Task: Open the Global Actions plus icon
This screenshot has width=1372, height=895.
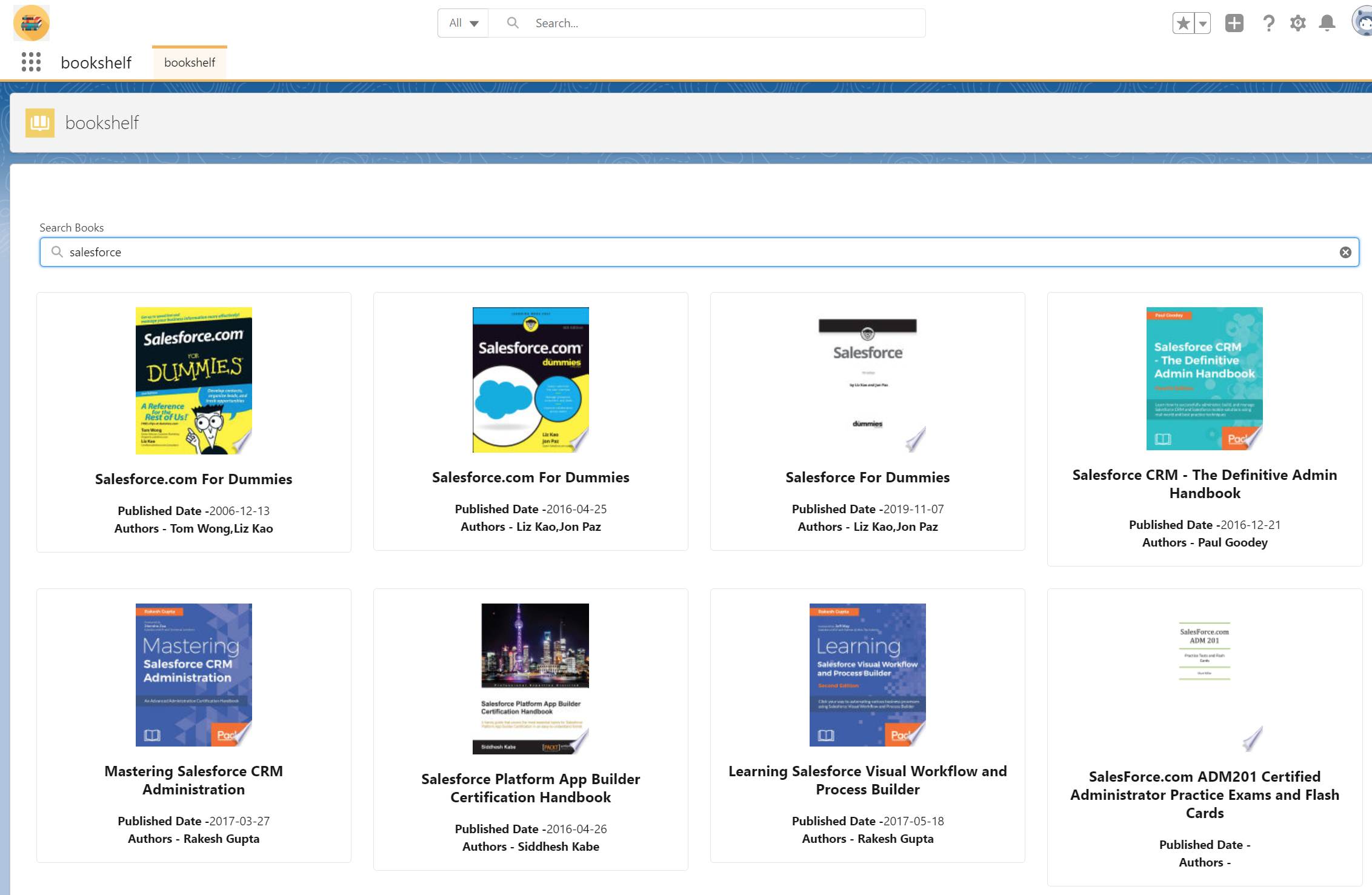Action: tap(1234, 23)
